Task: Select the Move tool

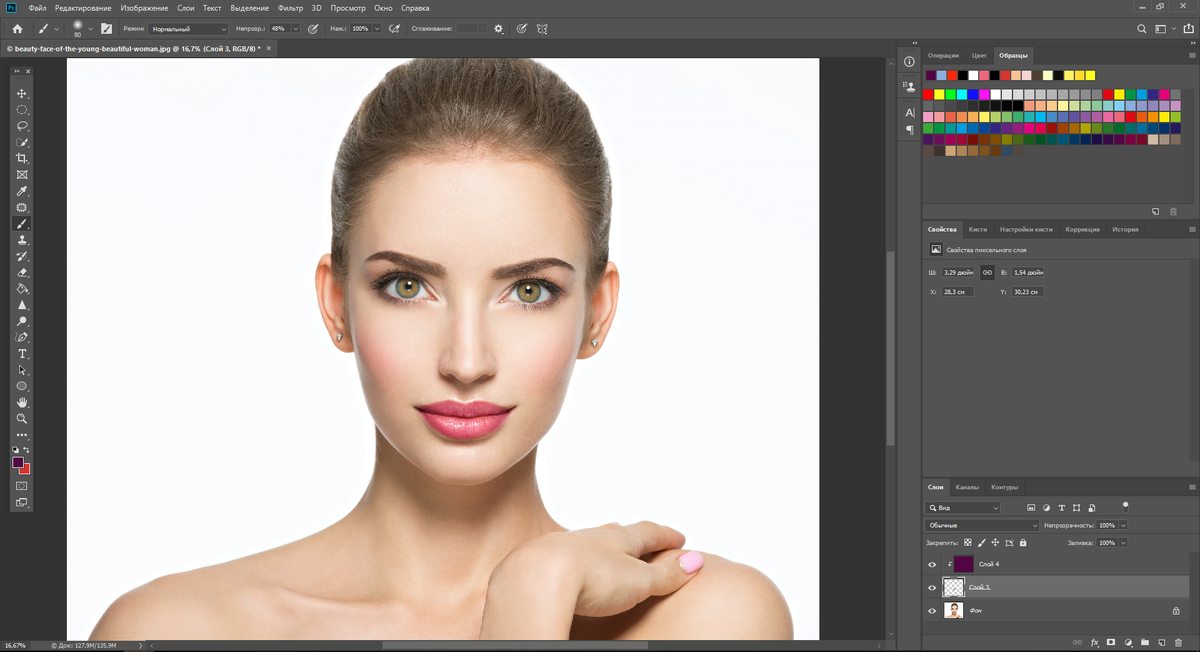Action: (x=22, y=93)
